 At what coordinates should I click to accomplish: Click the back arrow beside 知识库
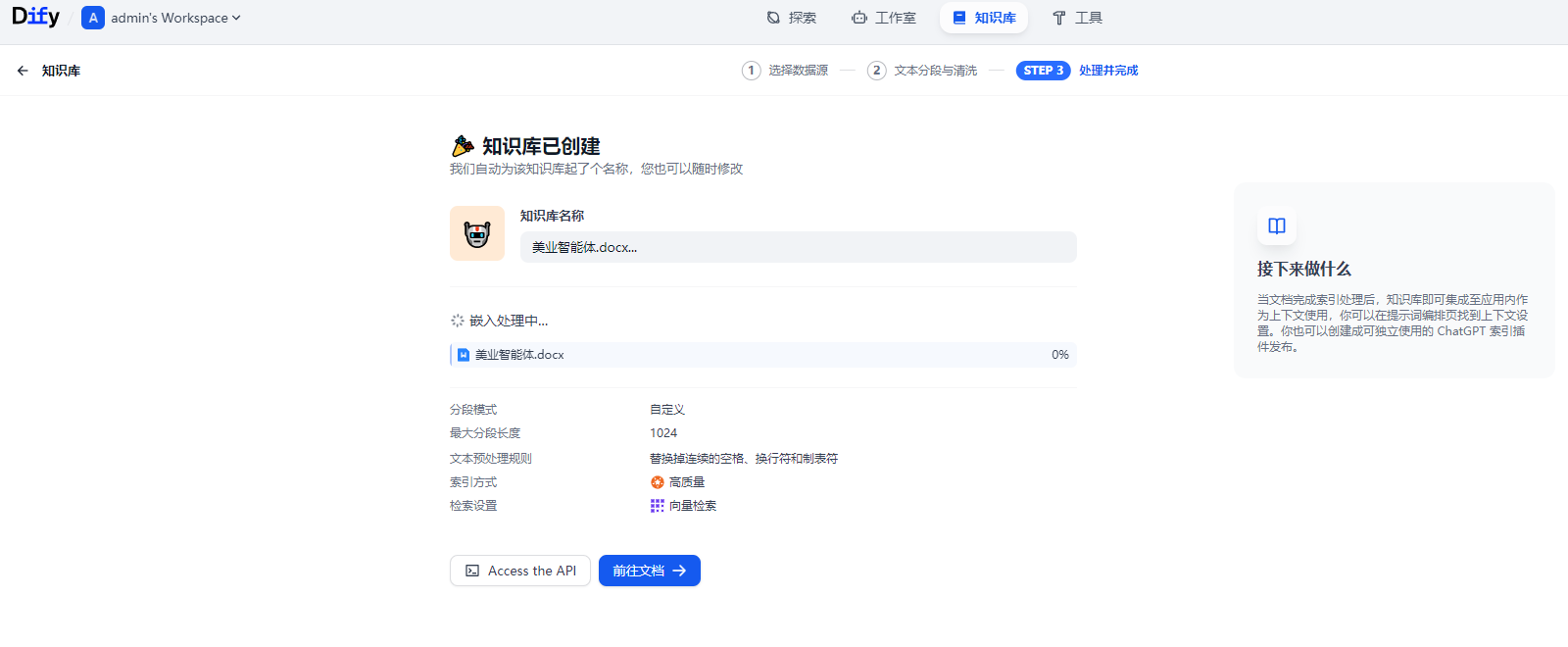pyautogui.click(x=23, y=71)
